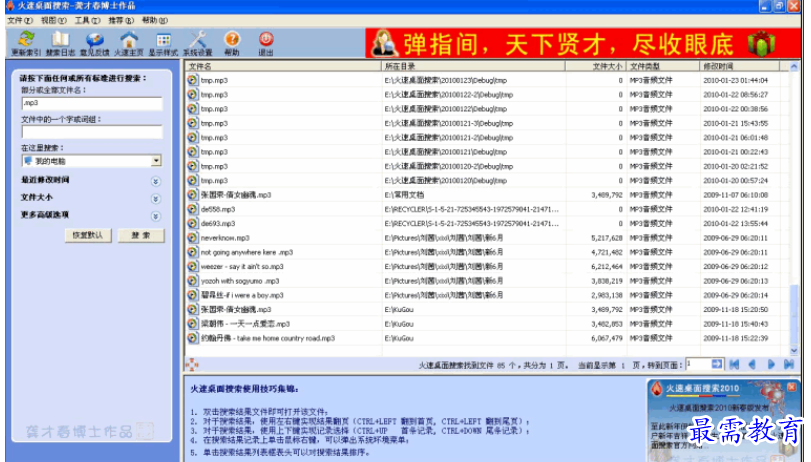Close the 火速桌面搜索2010 popup
Viewport: 811px width, 462px height.
point(791,387)
